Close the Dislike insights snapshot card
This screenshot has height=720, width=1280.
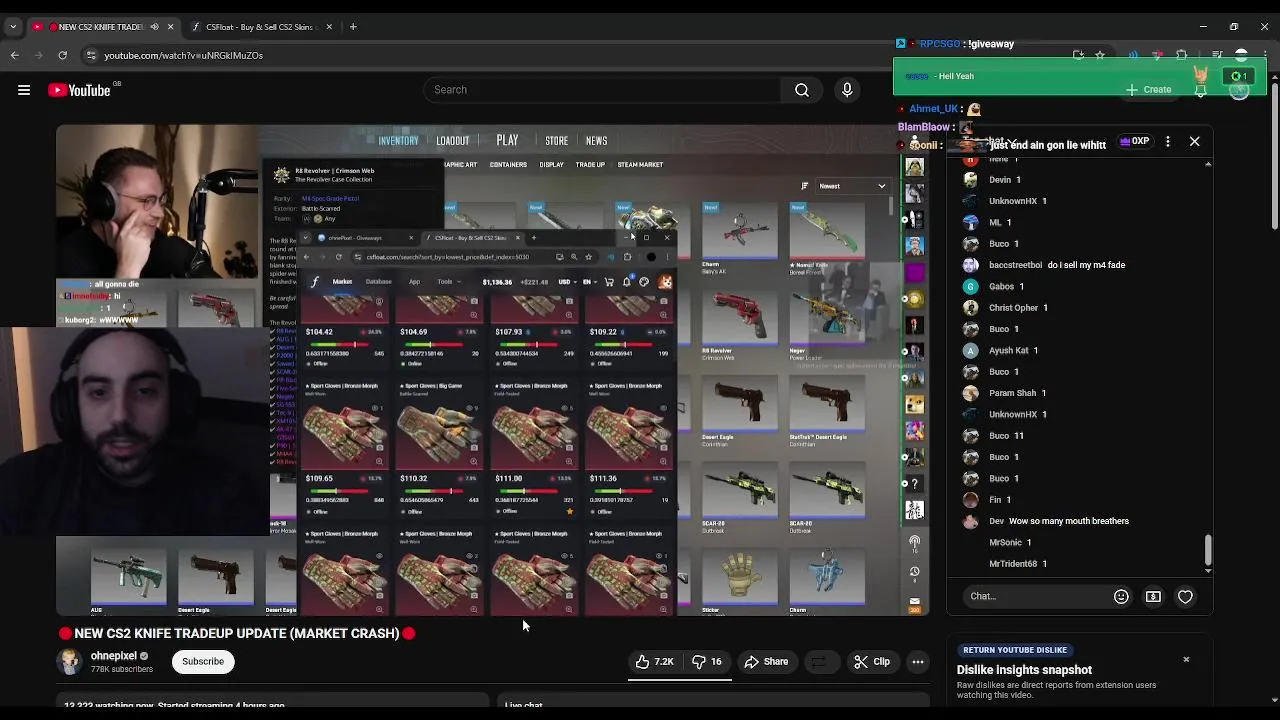pos(1186,659)
